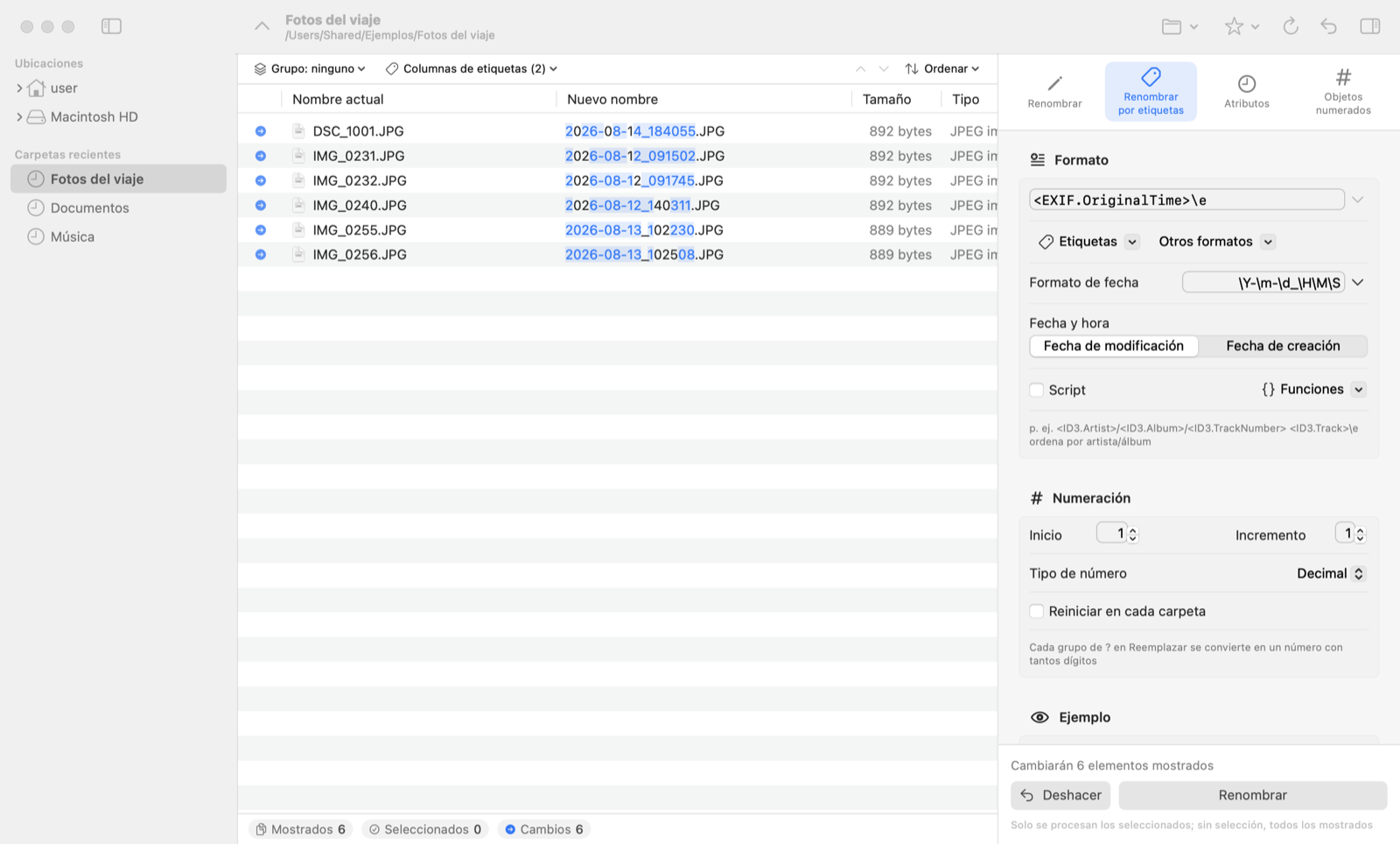Click the Seleccionados 0 status filter

click(425, 829)
